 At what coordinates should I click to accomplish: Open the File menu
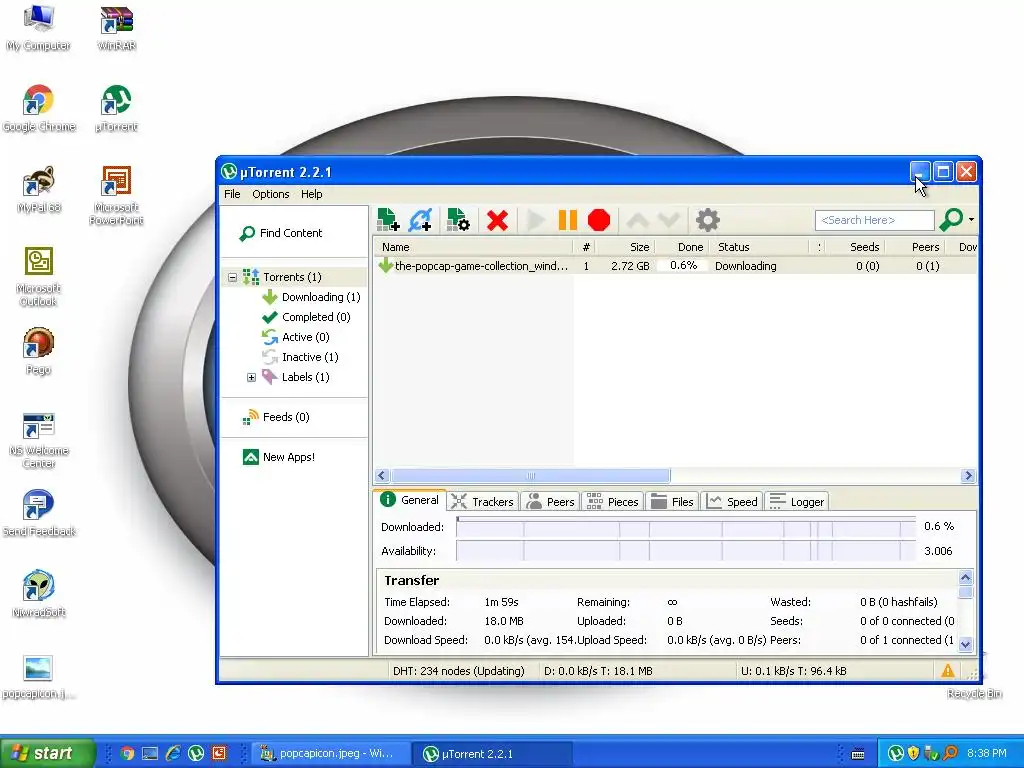[232, 194]
